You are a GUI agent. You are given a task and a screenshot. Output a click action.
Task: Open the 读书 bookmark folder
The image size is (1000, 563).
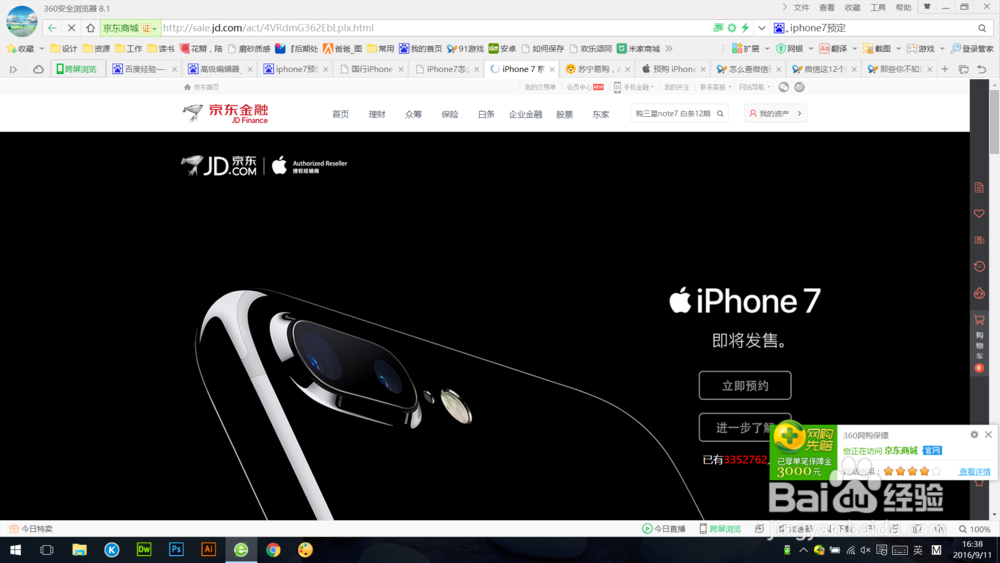[161, 48]
